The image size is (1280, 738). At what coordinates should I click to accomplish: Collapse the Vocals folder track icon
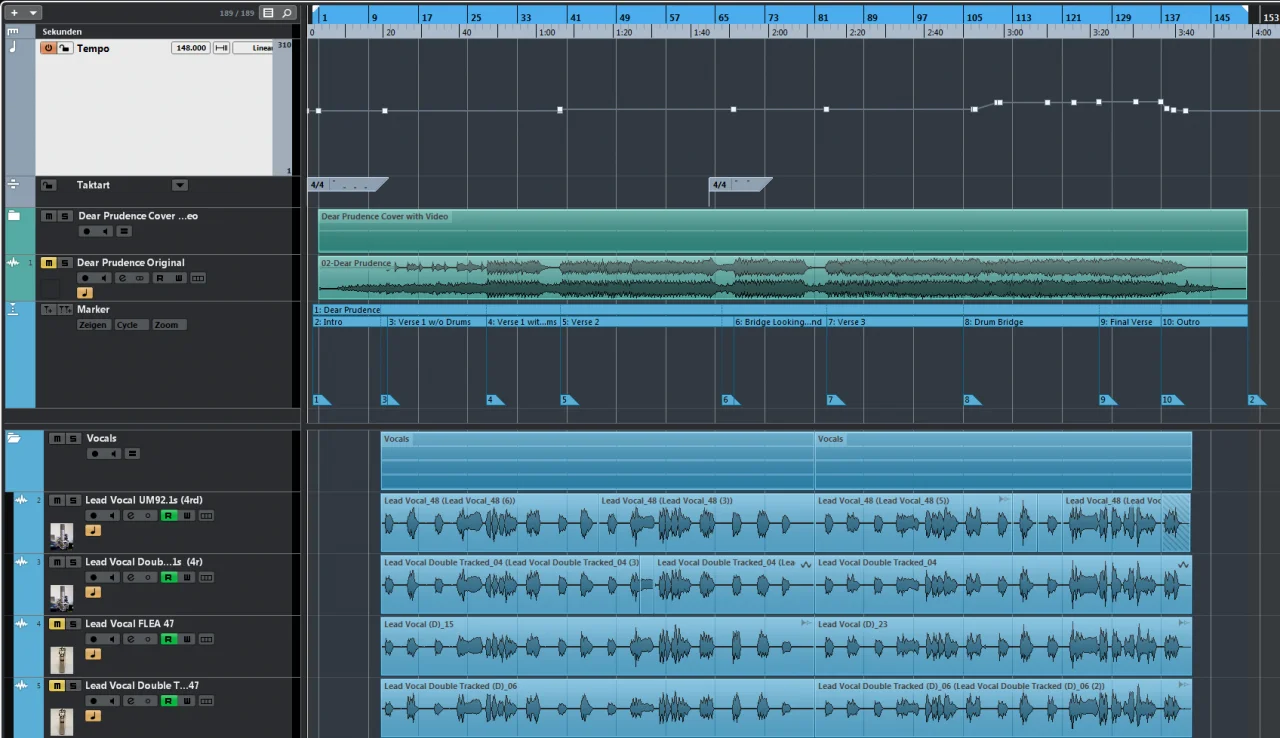pos(14,438)
